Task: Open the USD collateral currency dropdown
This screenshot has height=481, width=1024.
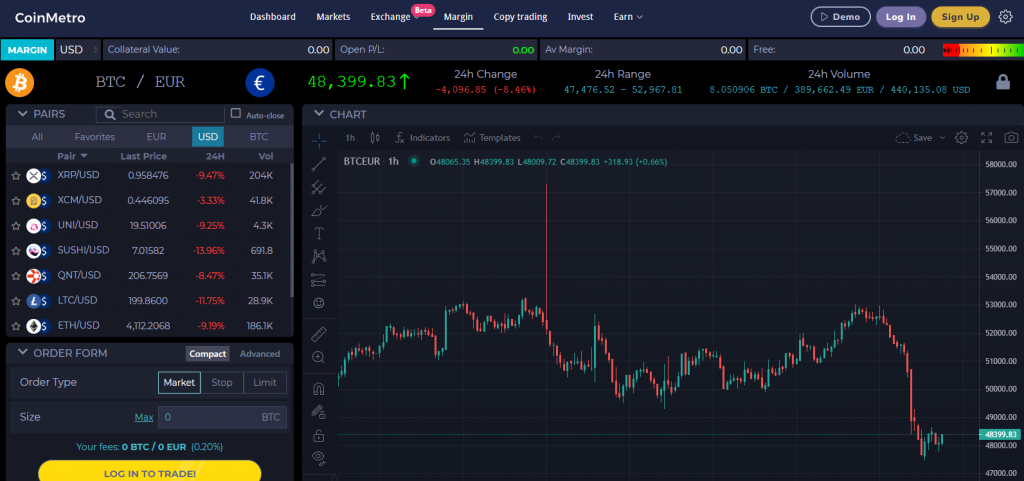Action: (x=78, y=50)
